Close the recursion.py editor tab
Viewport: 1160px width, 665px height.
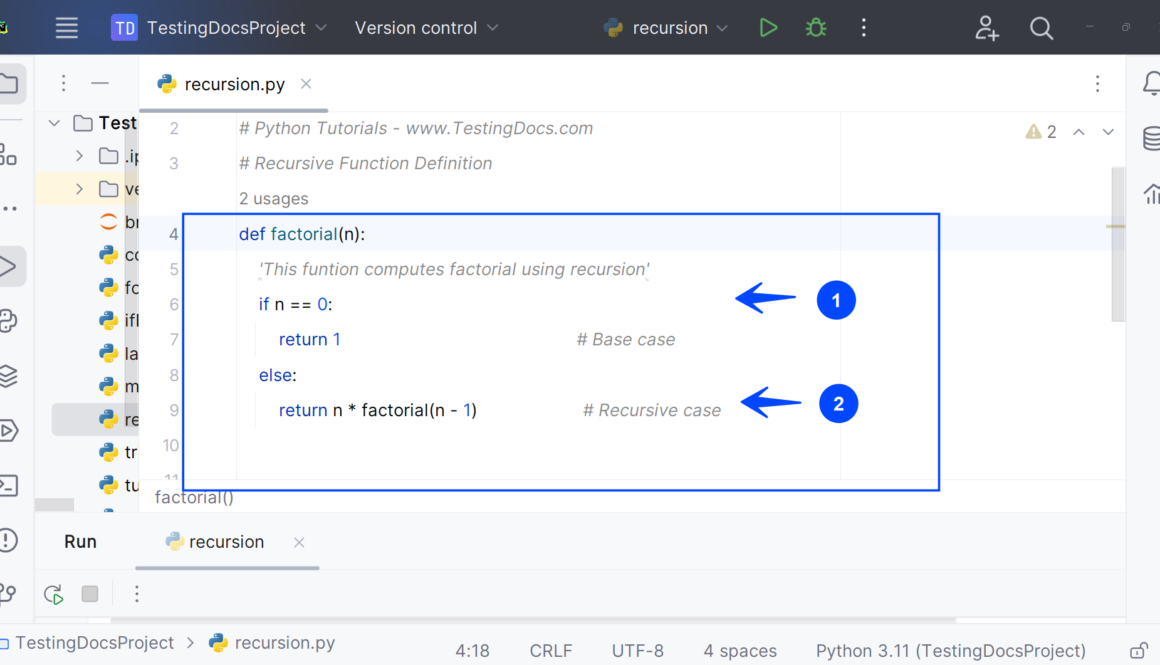click(306, 84)
